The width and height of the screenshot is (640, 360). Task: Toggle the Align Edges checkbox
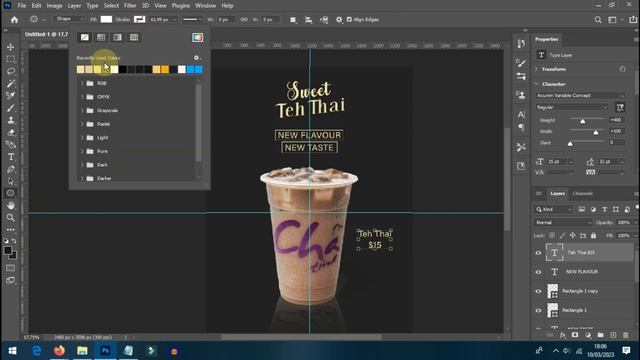tap(349, 20)
